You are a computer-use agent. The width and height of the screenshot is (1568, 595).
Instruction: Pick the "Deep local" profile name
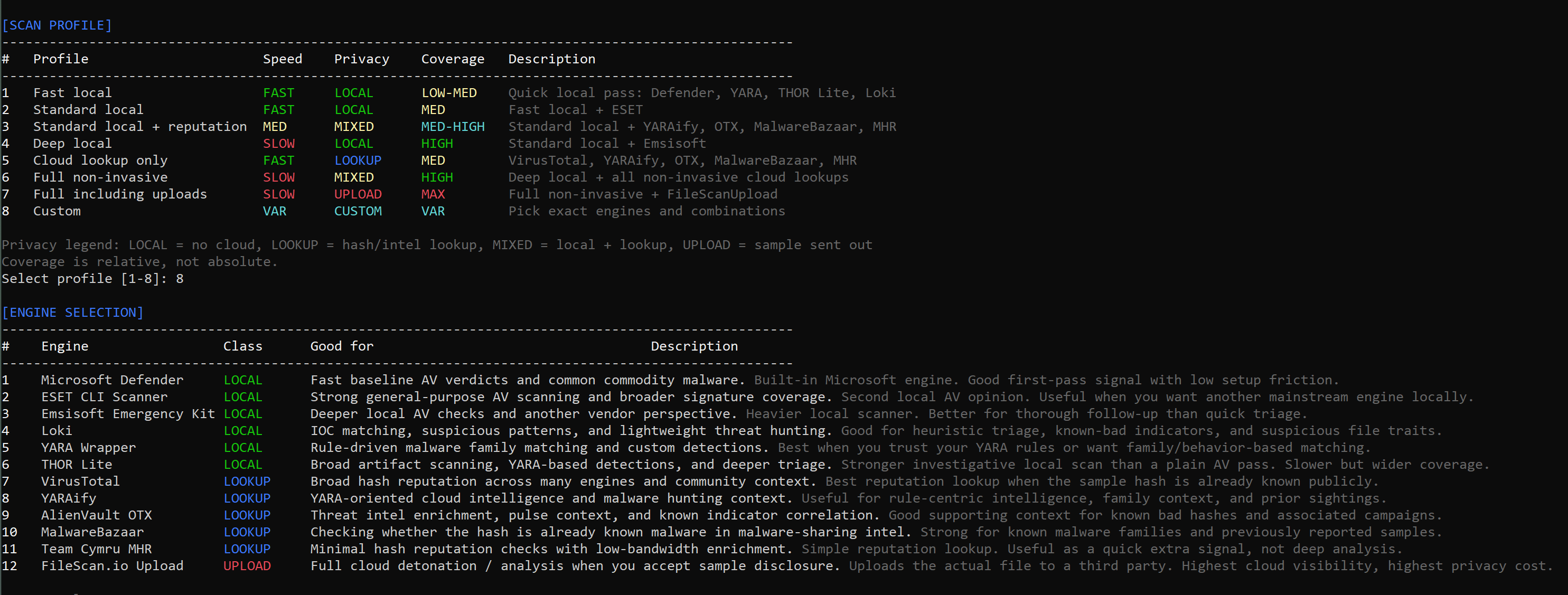72,144
